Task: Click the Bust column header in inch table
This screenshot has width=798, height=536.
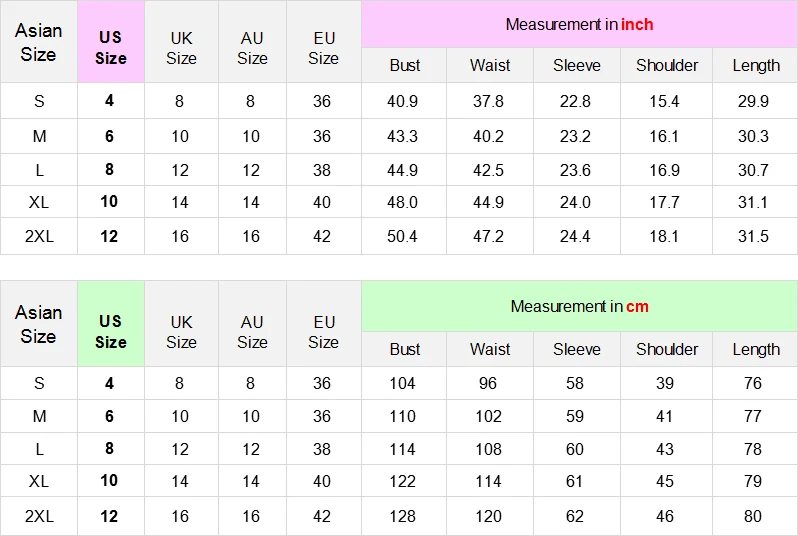Action: click(x=404, y=65)
